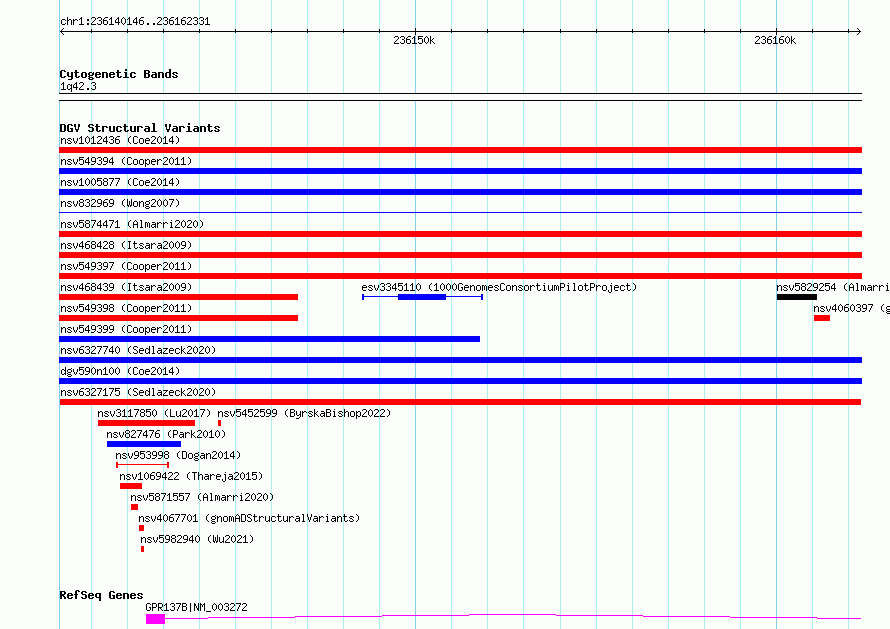Open the nsv549398 (Cooper2011) label
Image resolution: width=890 pixels, height=629 pixels.
click(x=126, y=308)
